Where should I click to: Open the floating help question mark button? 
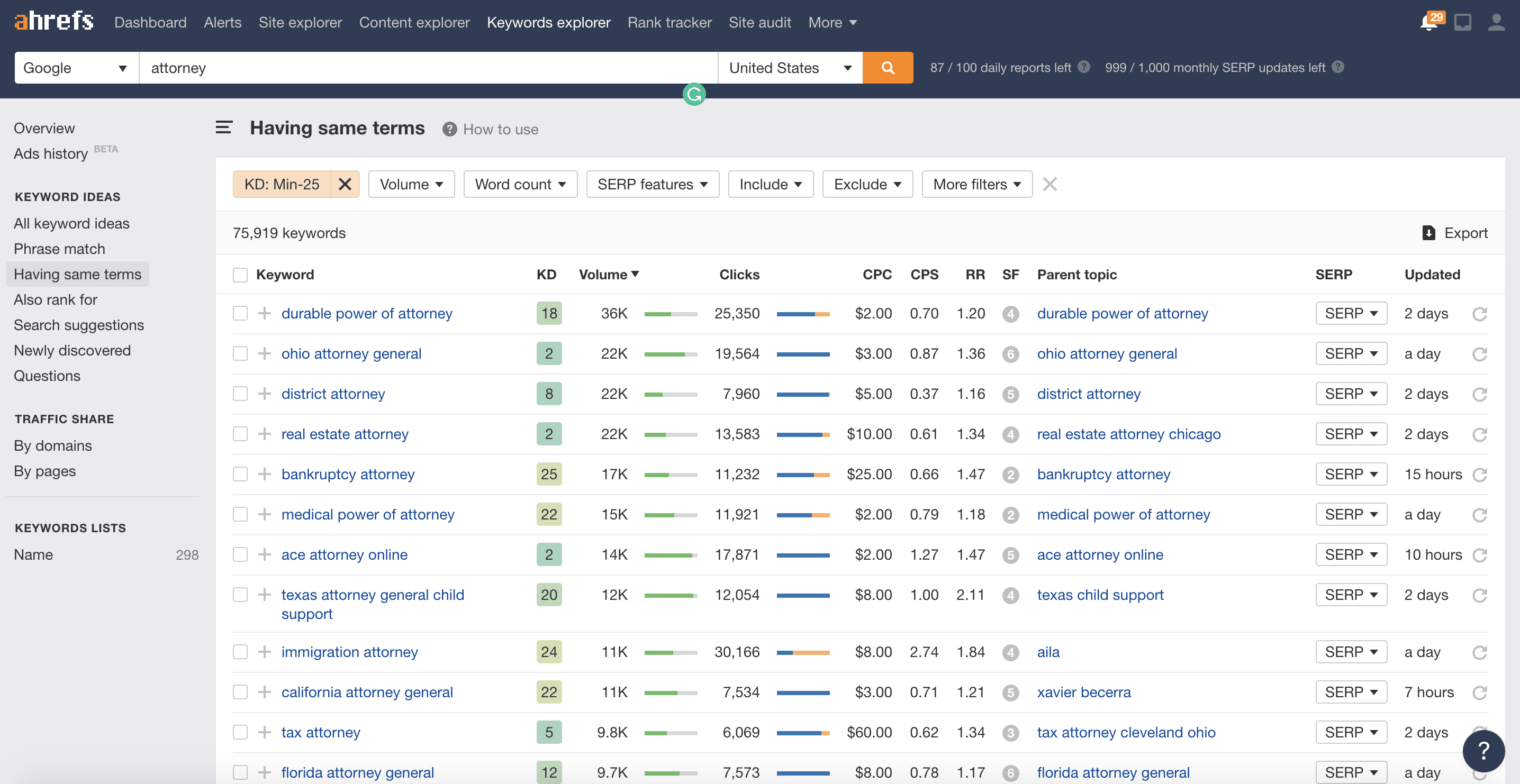(1483, 750)
